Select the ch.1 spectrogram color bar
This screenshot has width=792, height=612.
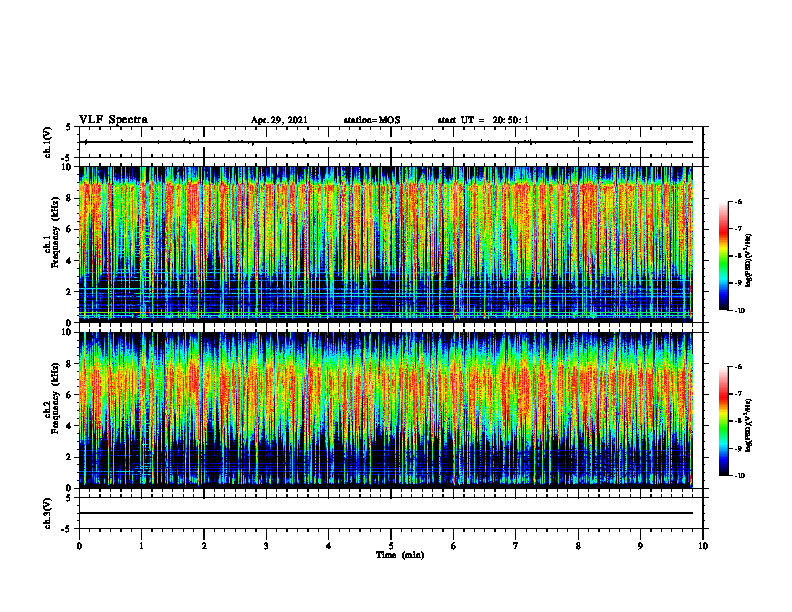click(723, 256)
